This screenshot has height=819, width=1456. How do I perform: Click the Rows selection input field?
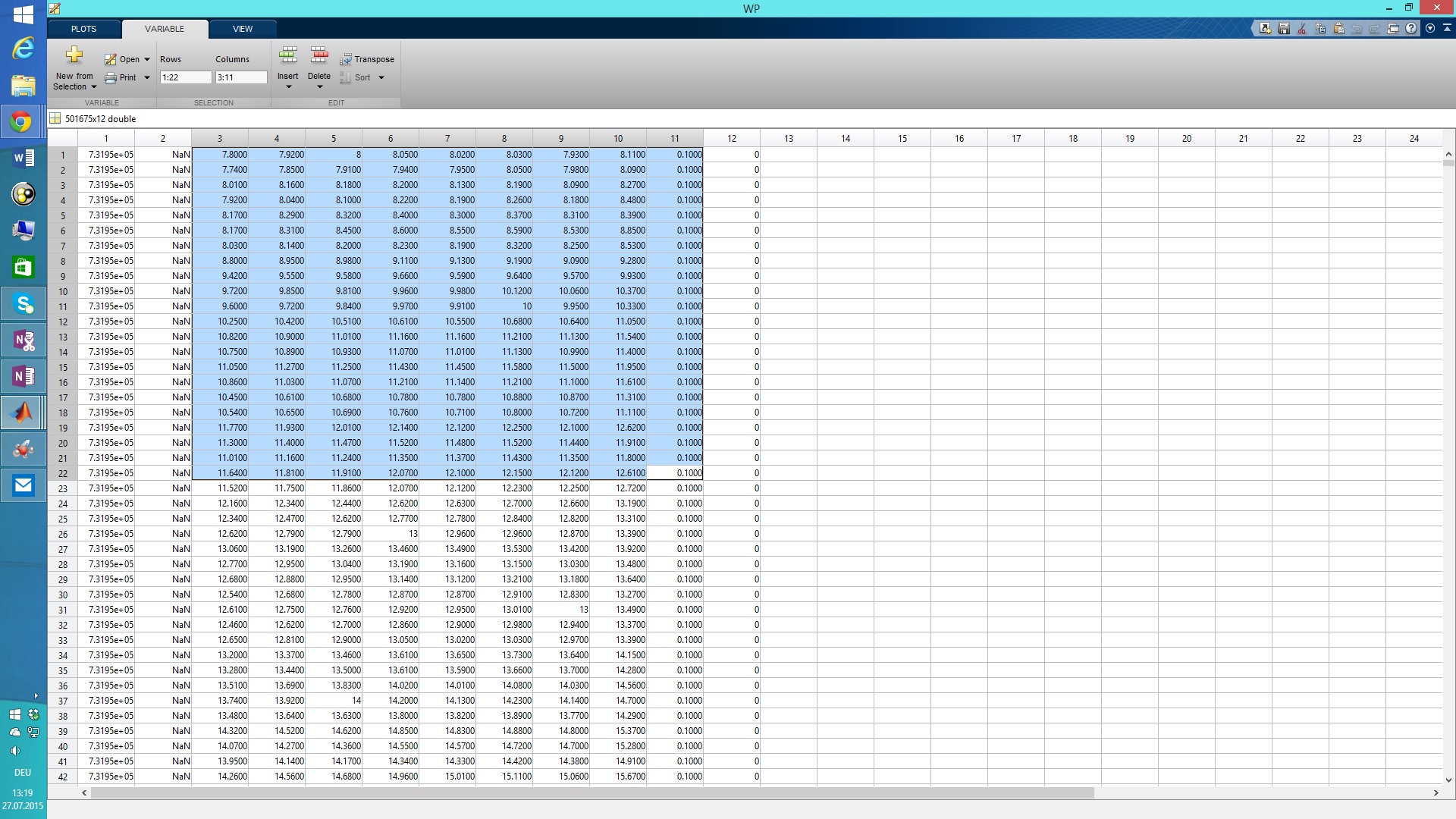tap(185, 77)
